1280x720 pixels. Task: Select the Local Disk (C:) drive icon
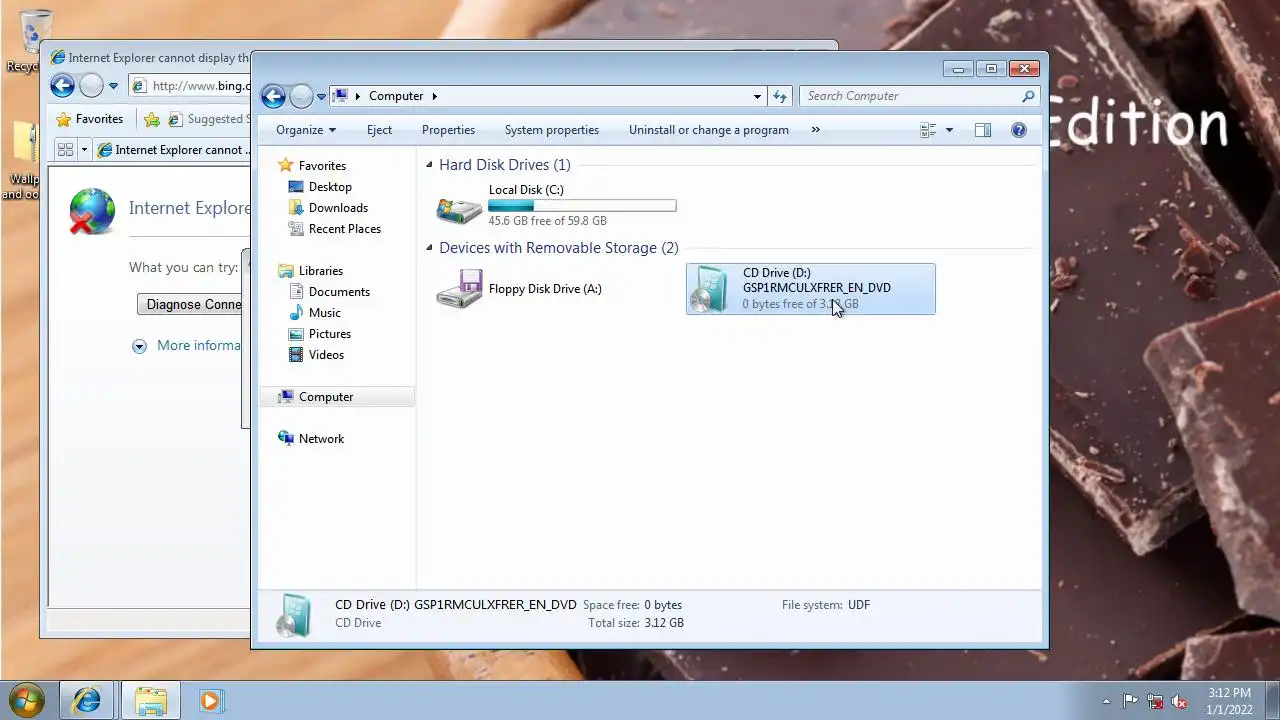click(459, 209)
